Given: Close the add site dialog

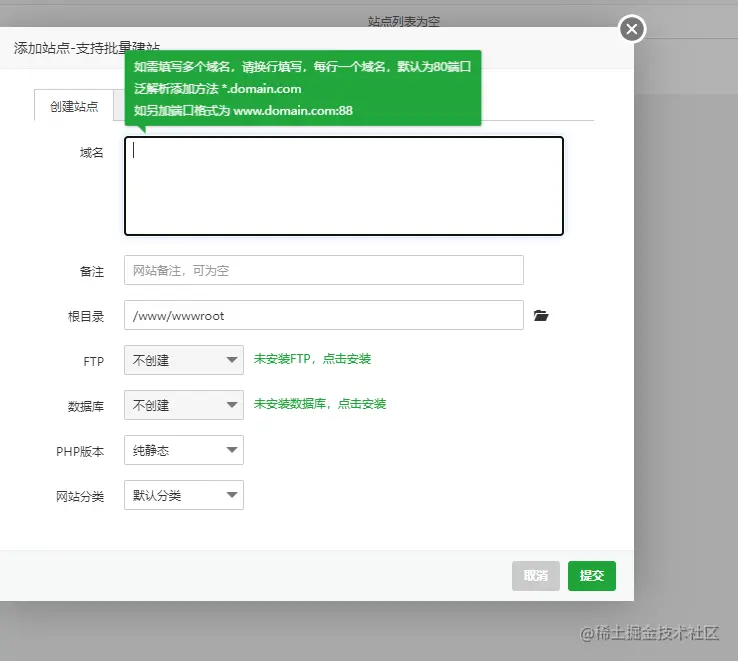Looking at the screenshot, I should tap(632, 29).
